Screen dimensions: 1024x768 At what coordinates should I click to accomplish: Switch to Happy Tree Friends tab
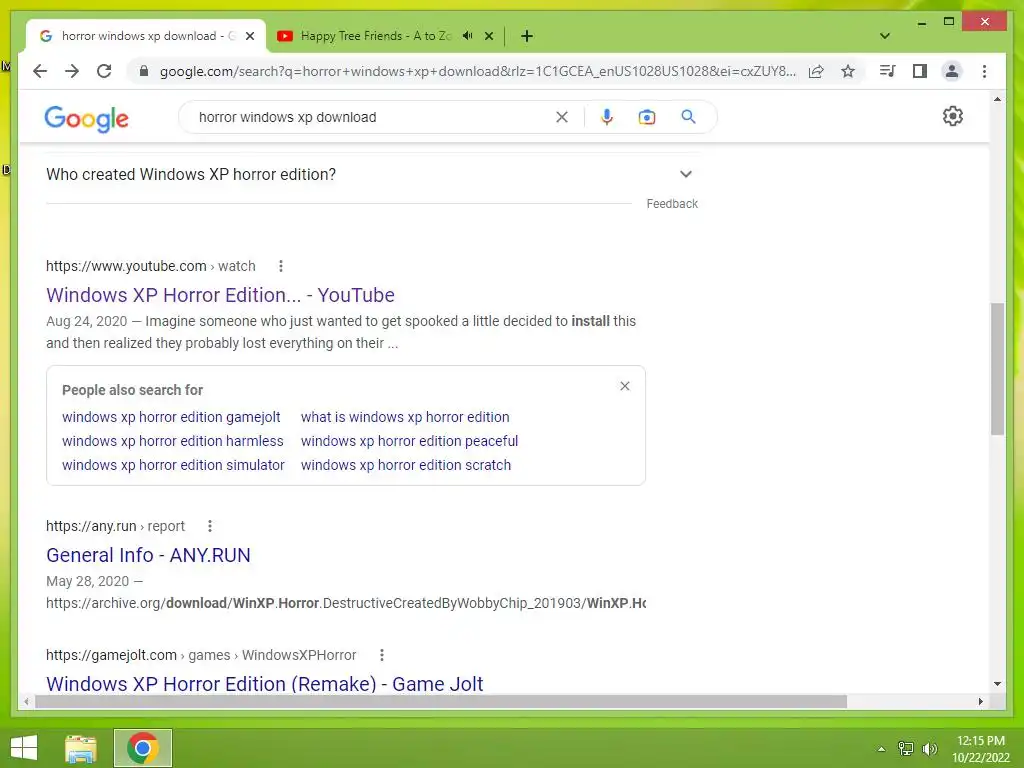pos(376,36)
